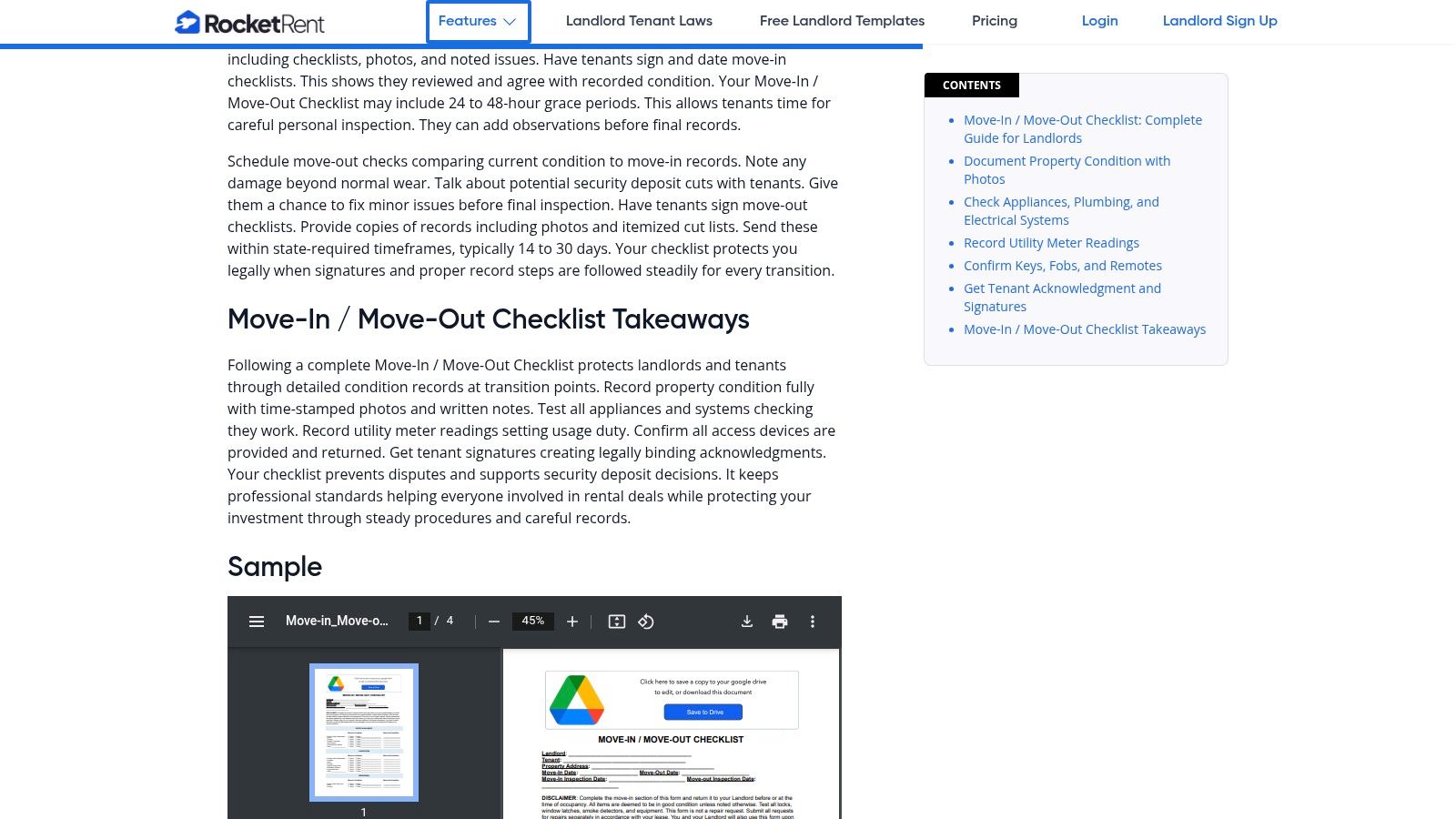Open the PDF viewer more options menu
Screen dimensions: 1456x819
click(x=812, y=622)
